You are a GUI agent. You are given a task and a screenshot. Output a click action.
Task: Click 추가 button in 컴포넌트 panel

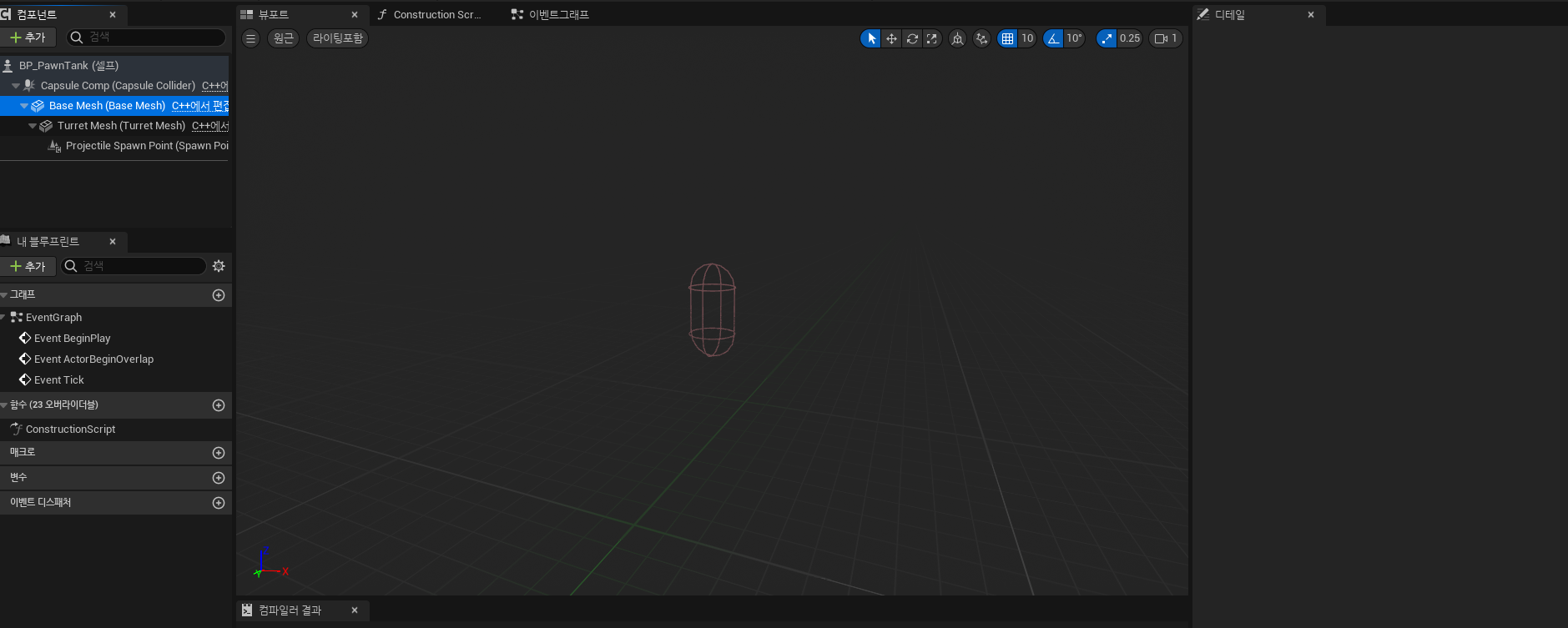(x=28, y=38)
